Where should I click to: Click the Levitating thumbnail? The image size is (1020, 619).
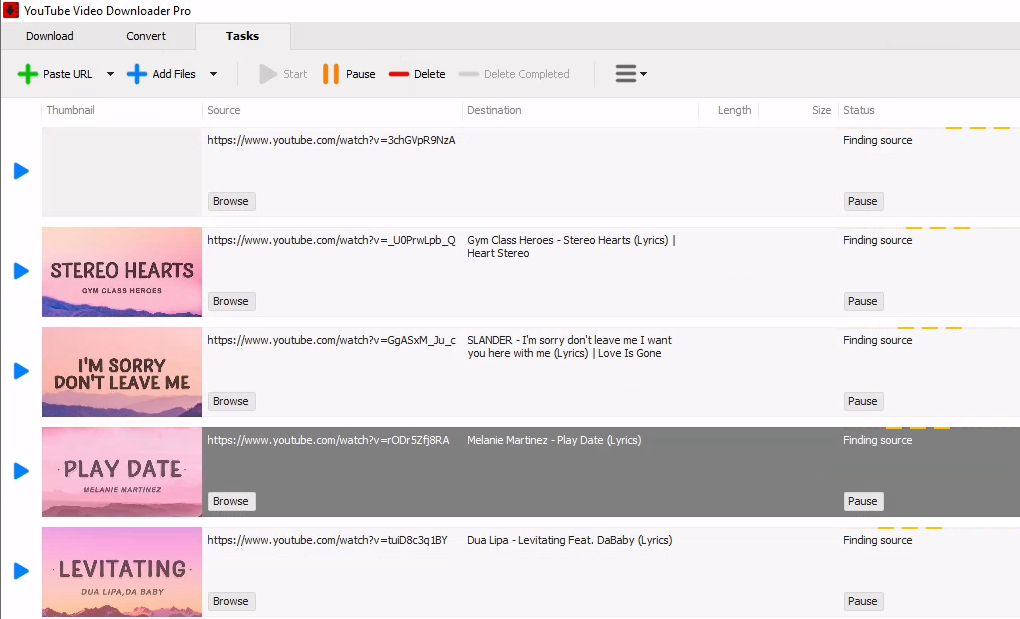coord(122,572)
